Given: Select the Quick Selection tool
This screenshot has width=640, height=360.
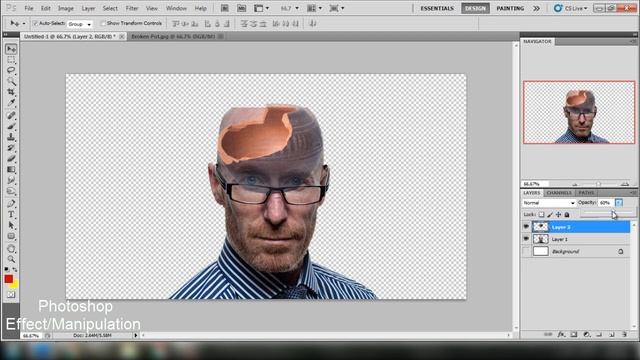Looking at the screenshot, I should pyautogui.click(x=11, y=81).
